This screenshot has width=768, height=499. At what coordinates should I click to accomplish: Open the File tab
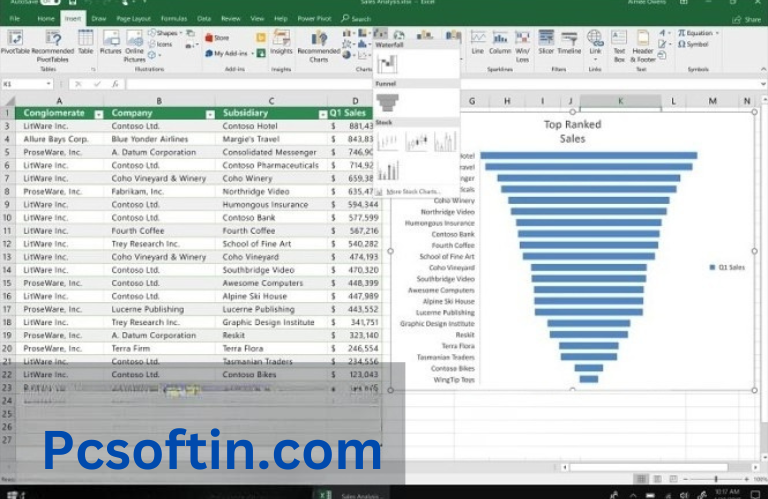(x=15, y=19)
